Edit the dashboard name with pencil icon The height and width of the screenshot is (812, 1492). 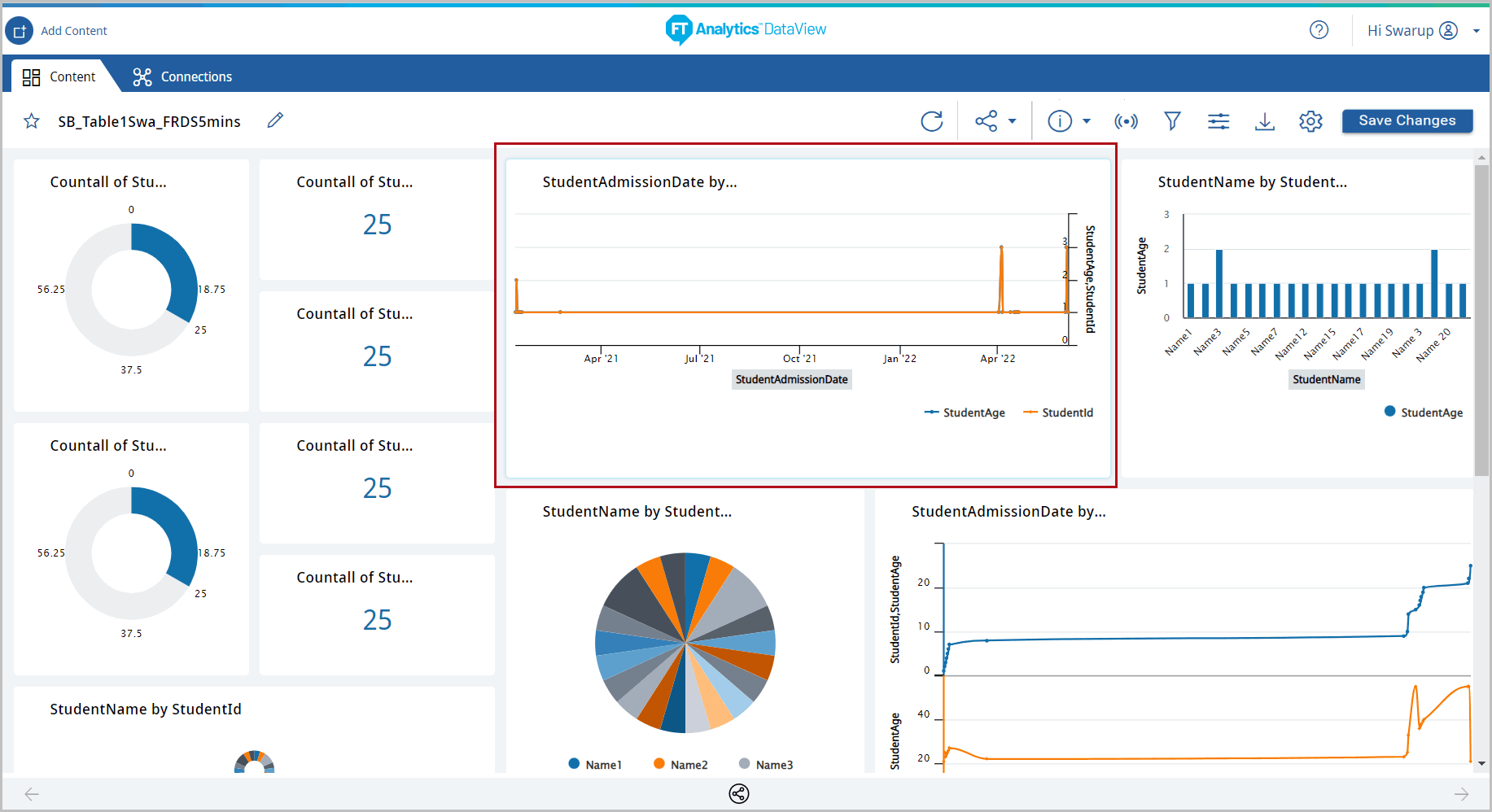click(275, 120)
